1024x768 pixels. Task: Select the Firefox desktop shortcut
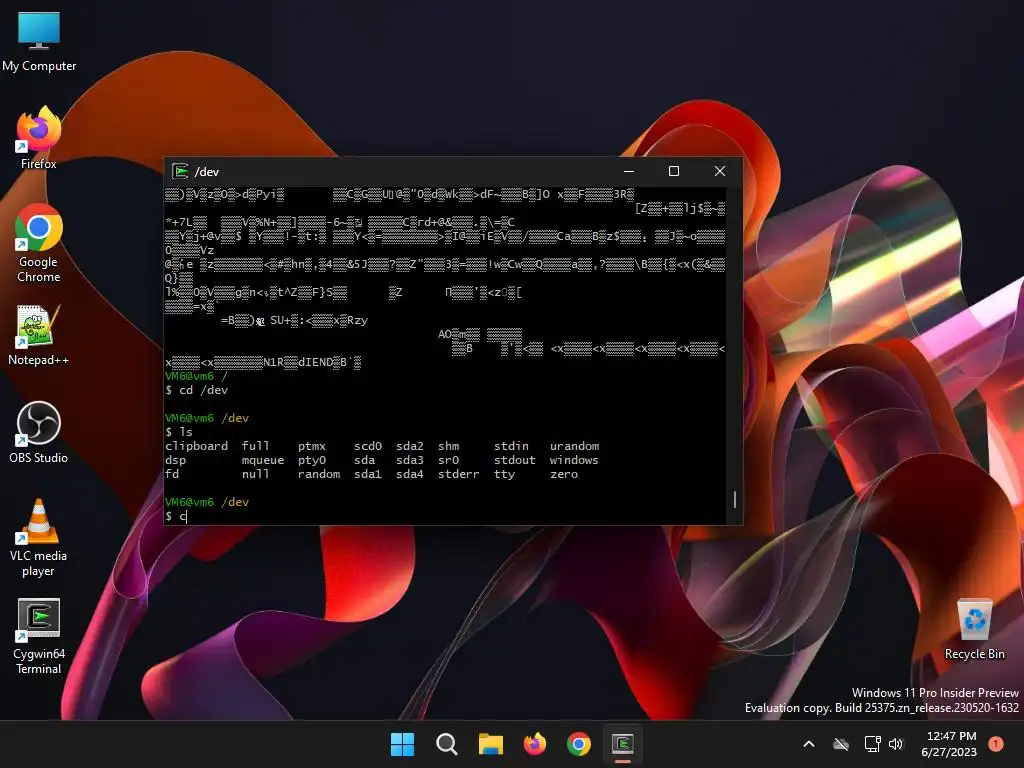pos(39,138)
